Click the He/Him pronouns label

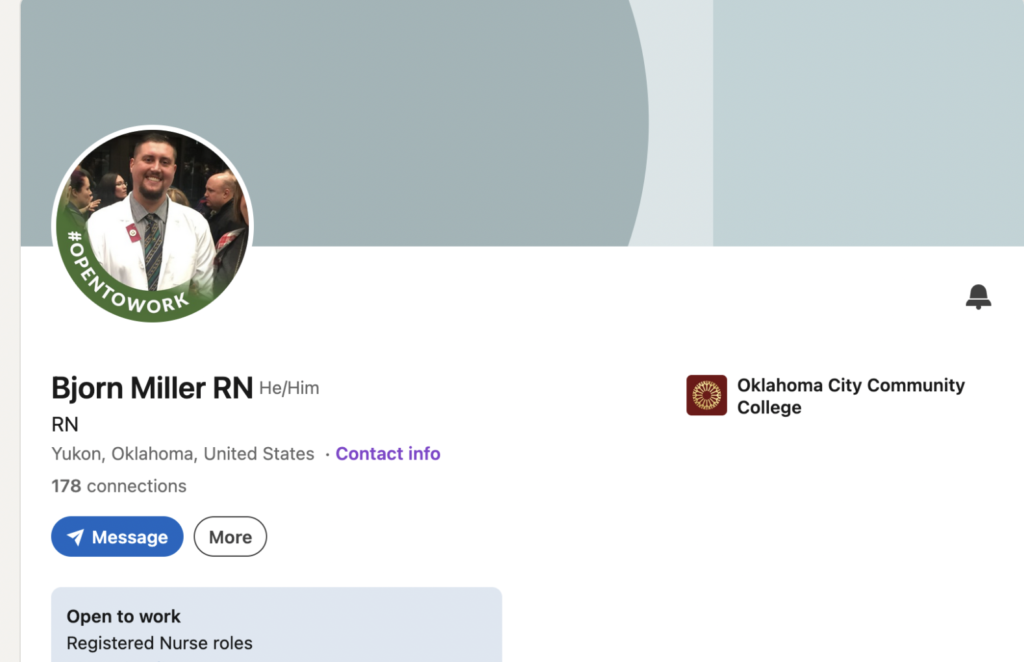[289, 388]
